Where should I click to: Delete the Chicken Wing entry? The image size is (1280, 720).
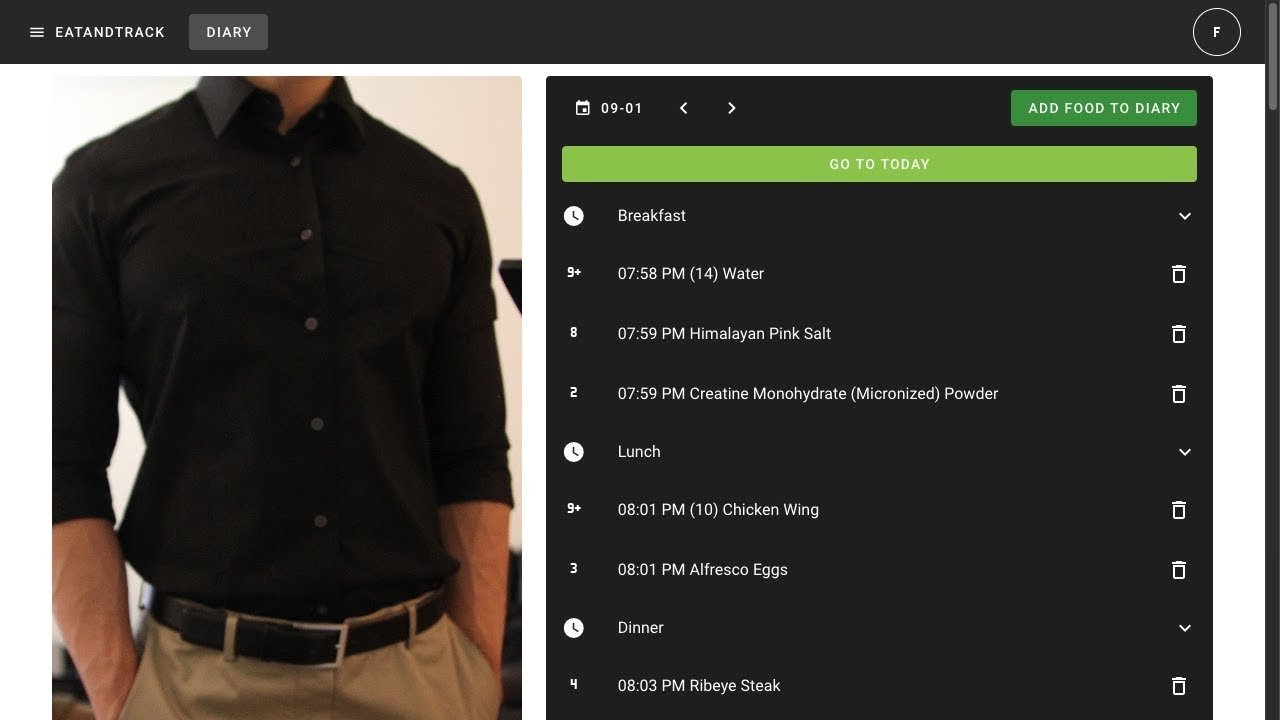pyautogui.click(x=1178, y=510)
